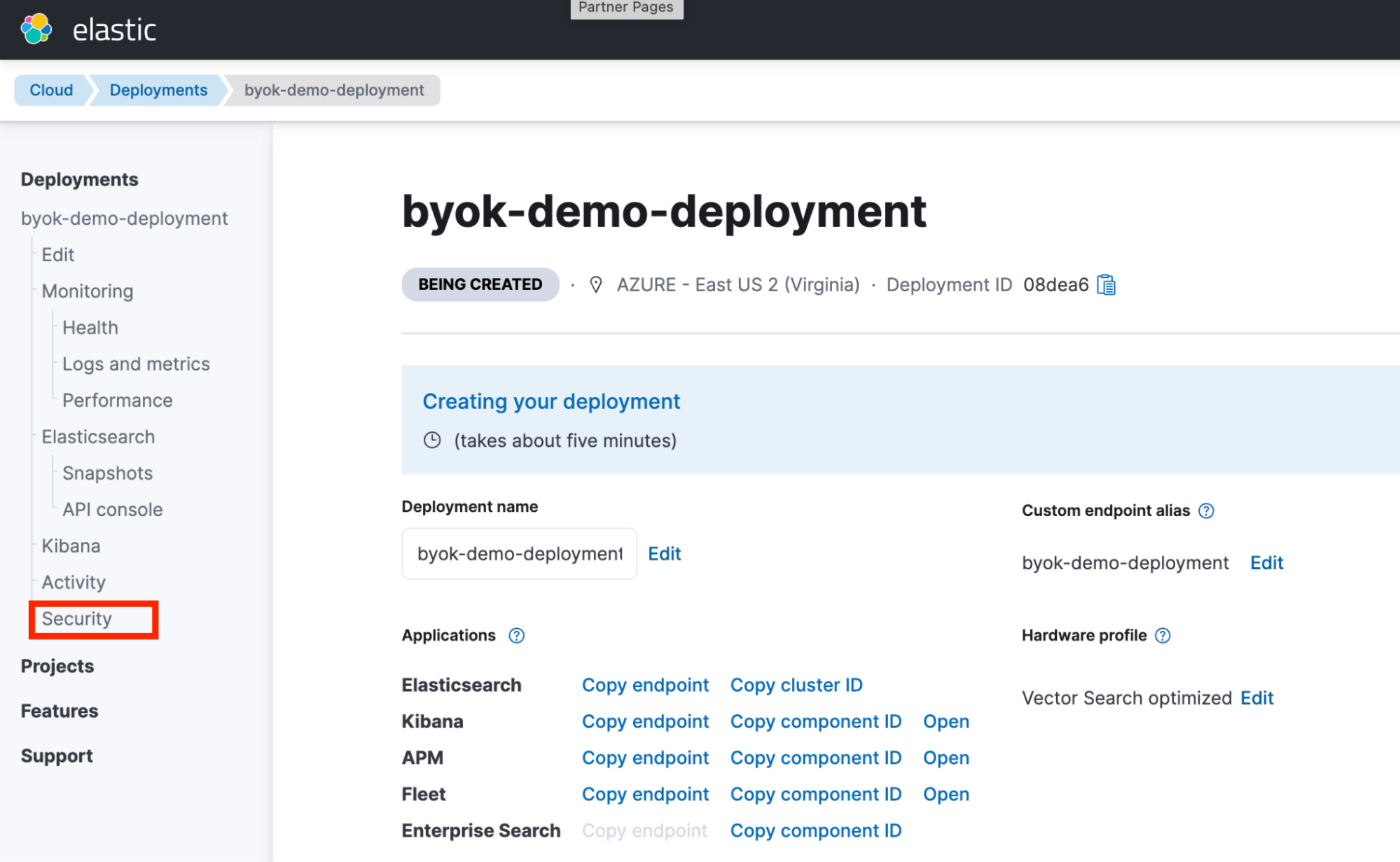The width and height of the screenshot is (1400, 862).
Task: Open Partner Pages tab at top
Action: [x=626, y=8]
